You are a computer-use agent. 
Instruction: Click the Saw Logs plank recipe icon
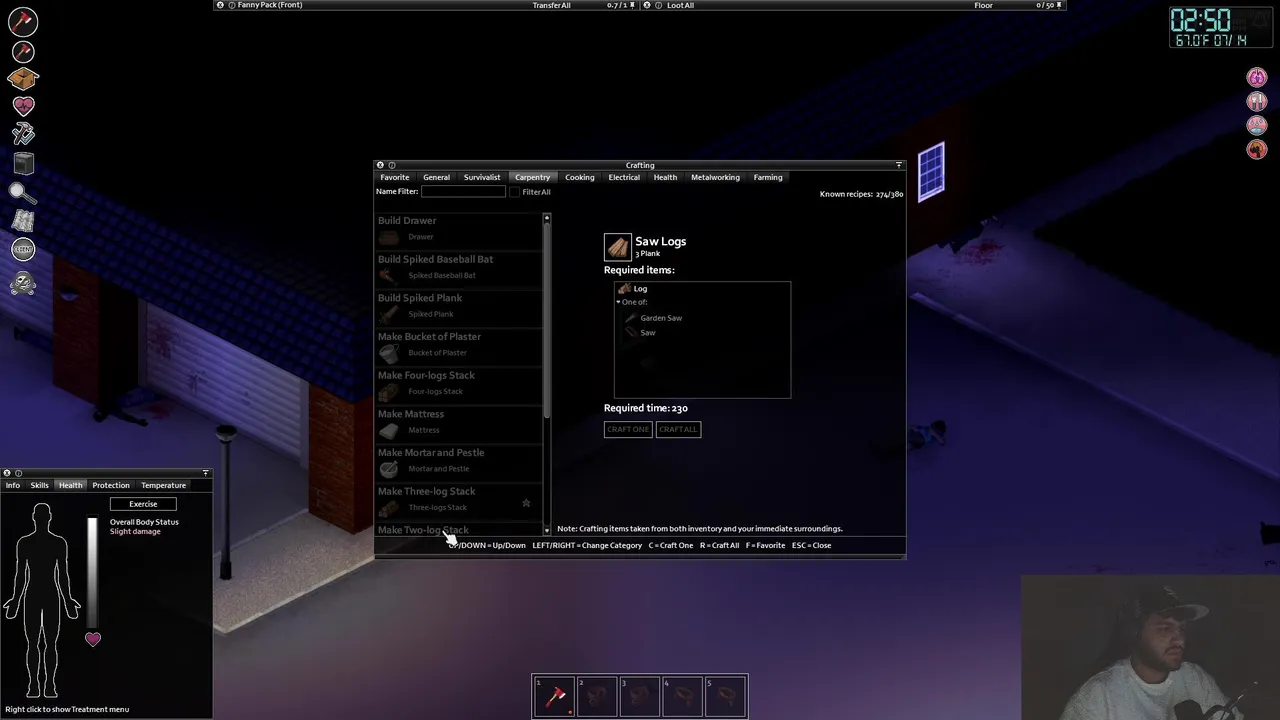618,247
